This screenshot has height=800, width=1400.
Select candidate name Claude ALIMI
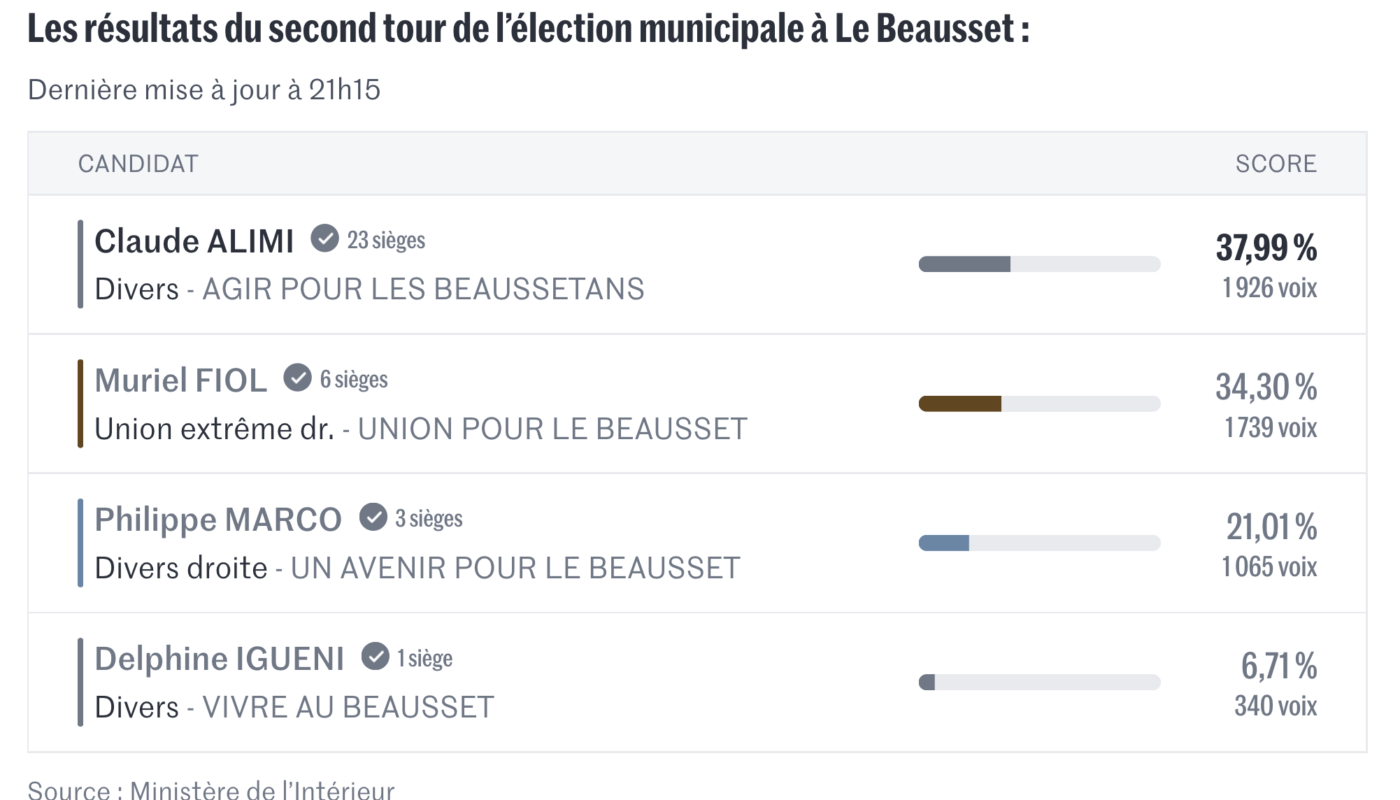[x=194, y=241]
